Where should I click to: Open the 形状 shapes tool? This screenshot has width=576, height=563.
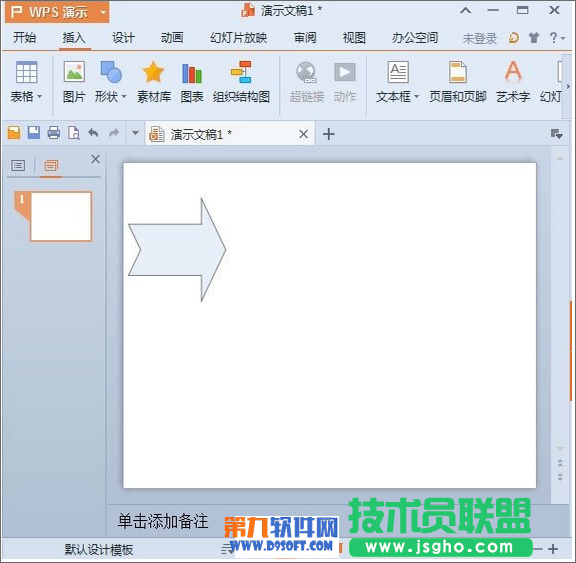tap(111, 72)
